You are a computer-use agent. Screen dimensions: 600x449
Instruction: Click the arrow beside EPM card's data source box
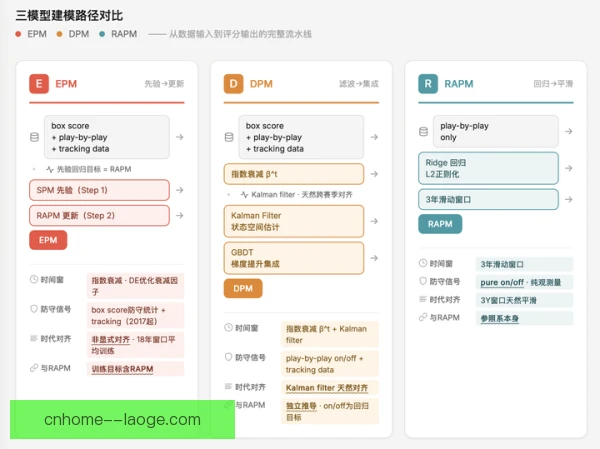(179, 137)
